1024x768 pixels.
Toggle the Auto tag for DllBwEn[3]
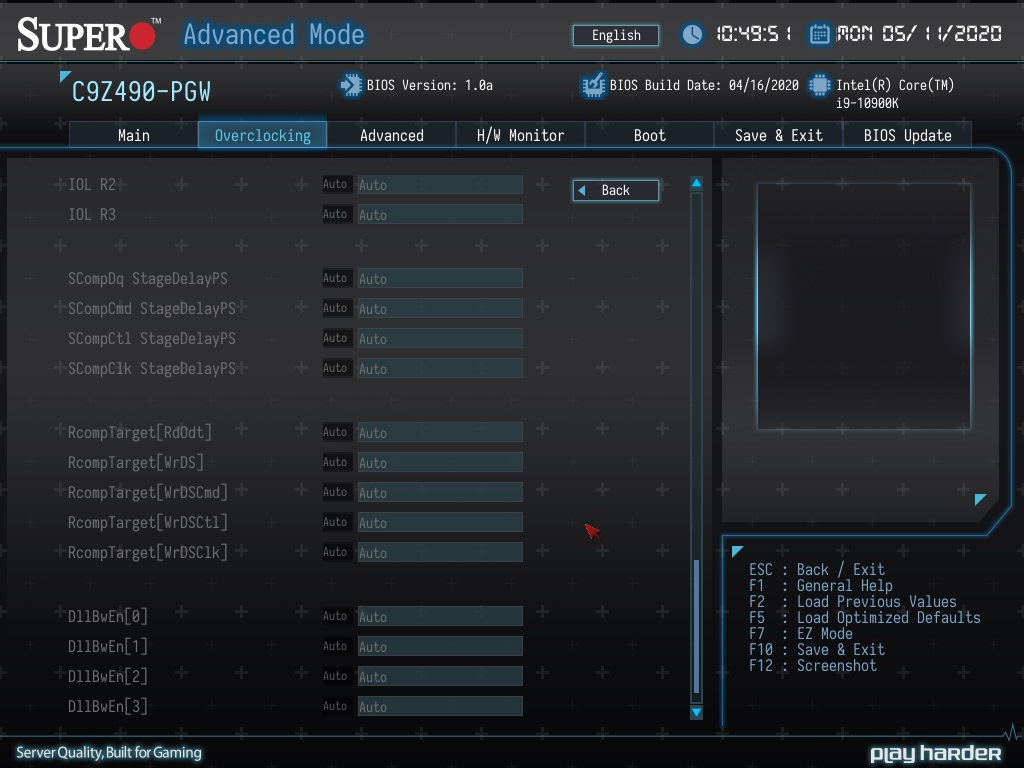click(335, 706)
